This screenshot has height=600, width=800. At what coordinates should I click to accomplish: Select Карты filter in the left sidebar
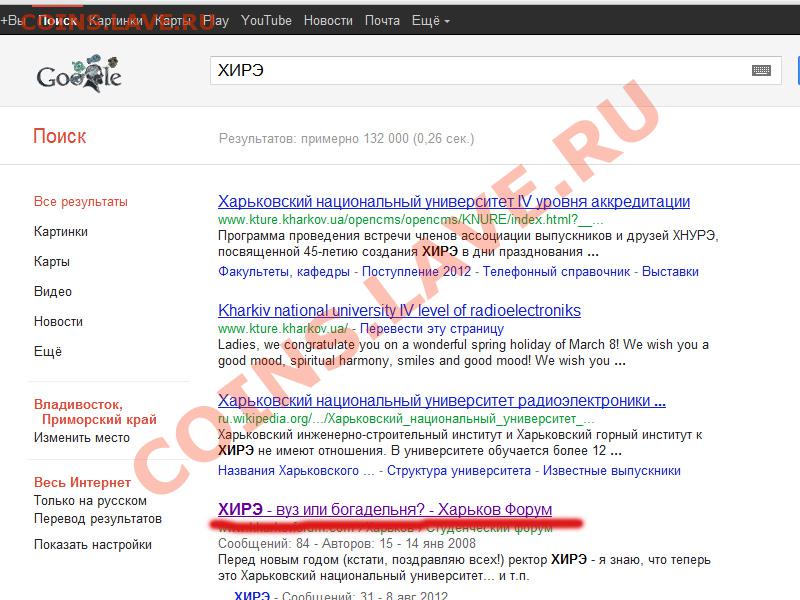[52, 262]
